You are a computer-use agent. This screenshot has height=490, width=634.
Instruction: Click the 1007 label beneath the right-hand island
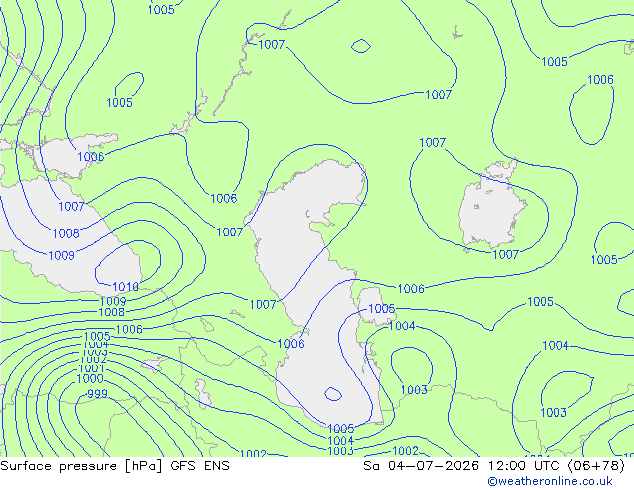(505, 254)
